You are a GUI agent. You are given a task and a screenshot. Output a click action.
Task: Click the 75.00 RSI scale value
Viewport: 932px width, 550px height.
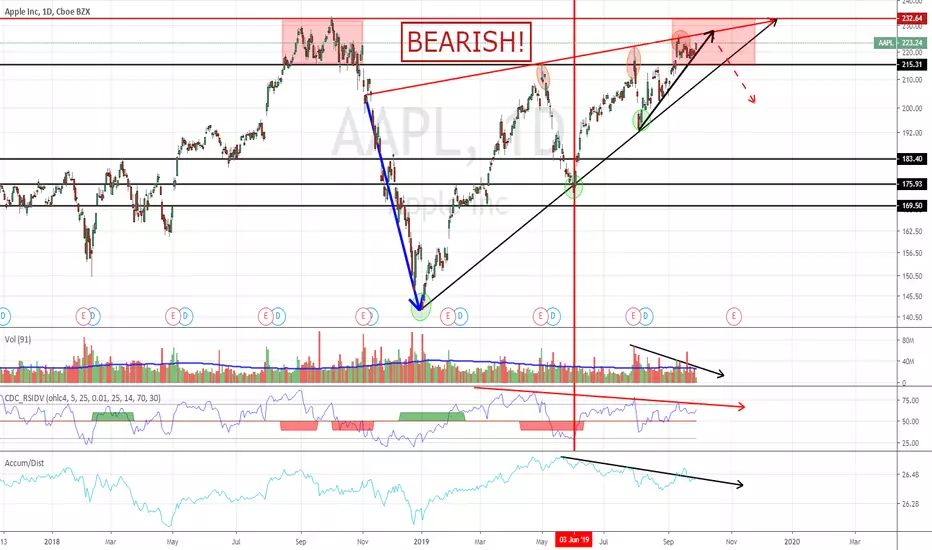click(x=911, y=401)
